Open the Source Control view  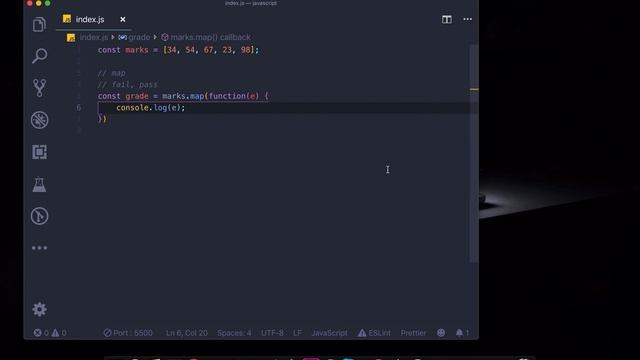point(39,88)
